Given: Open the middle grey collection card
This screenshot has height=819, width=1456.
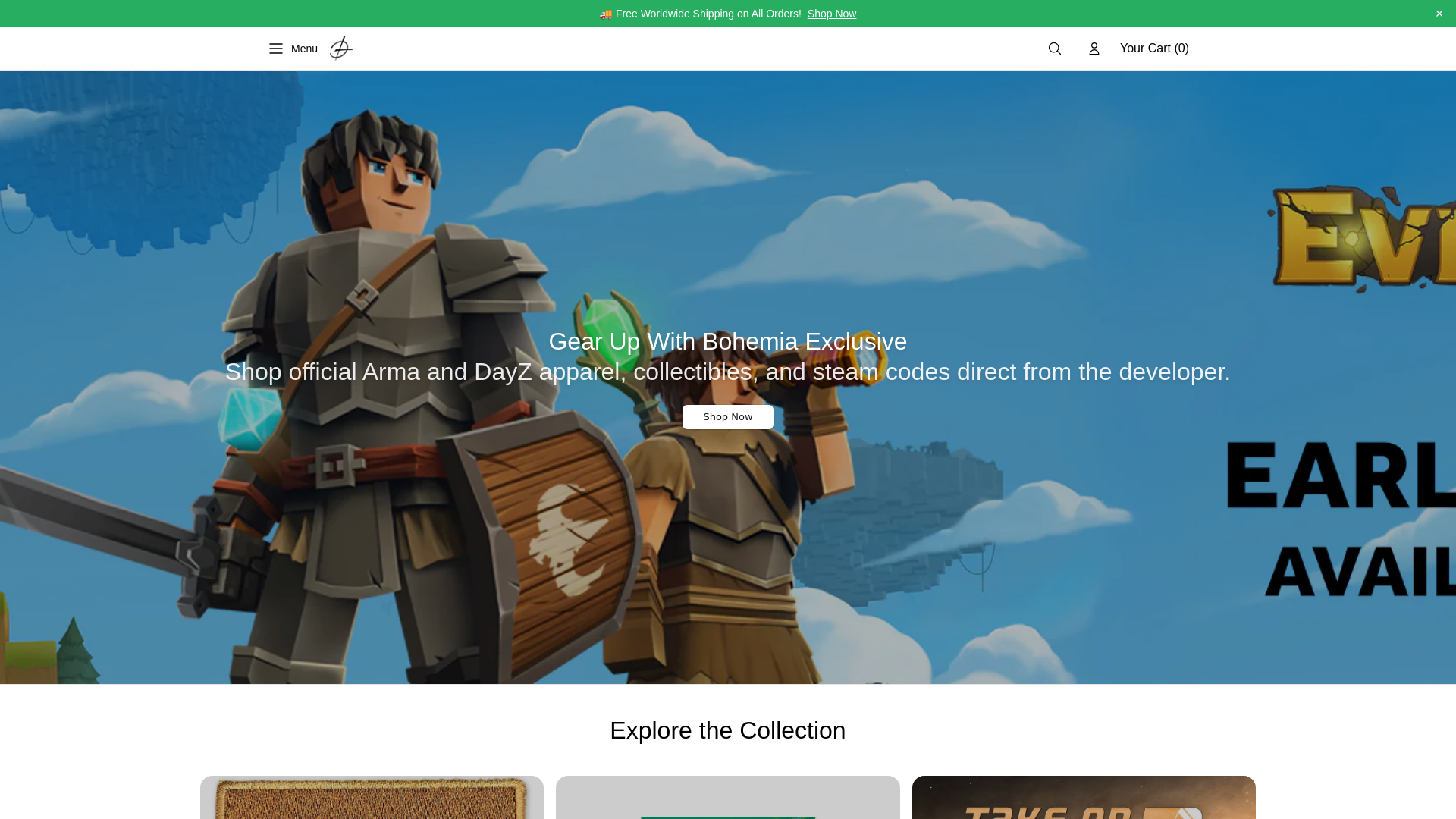Looking at the screenshot, I should coord(728,797).
